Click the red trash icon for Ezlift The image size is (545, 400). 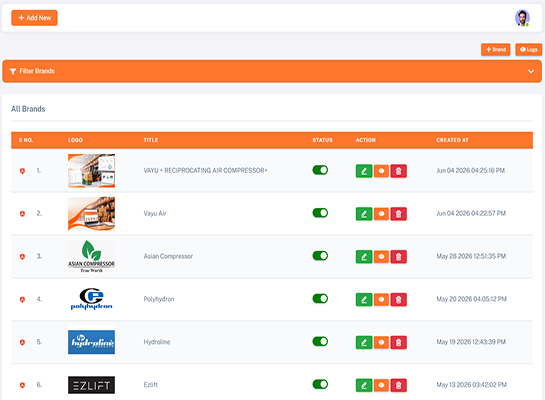[398, 385]
